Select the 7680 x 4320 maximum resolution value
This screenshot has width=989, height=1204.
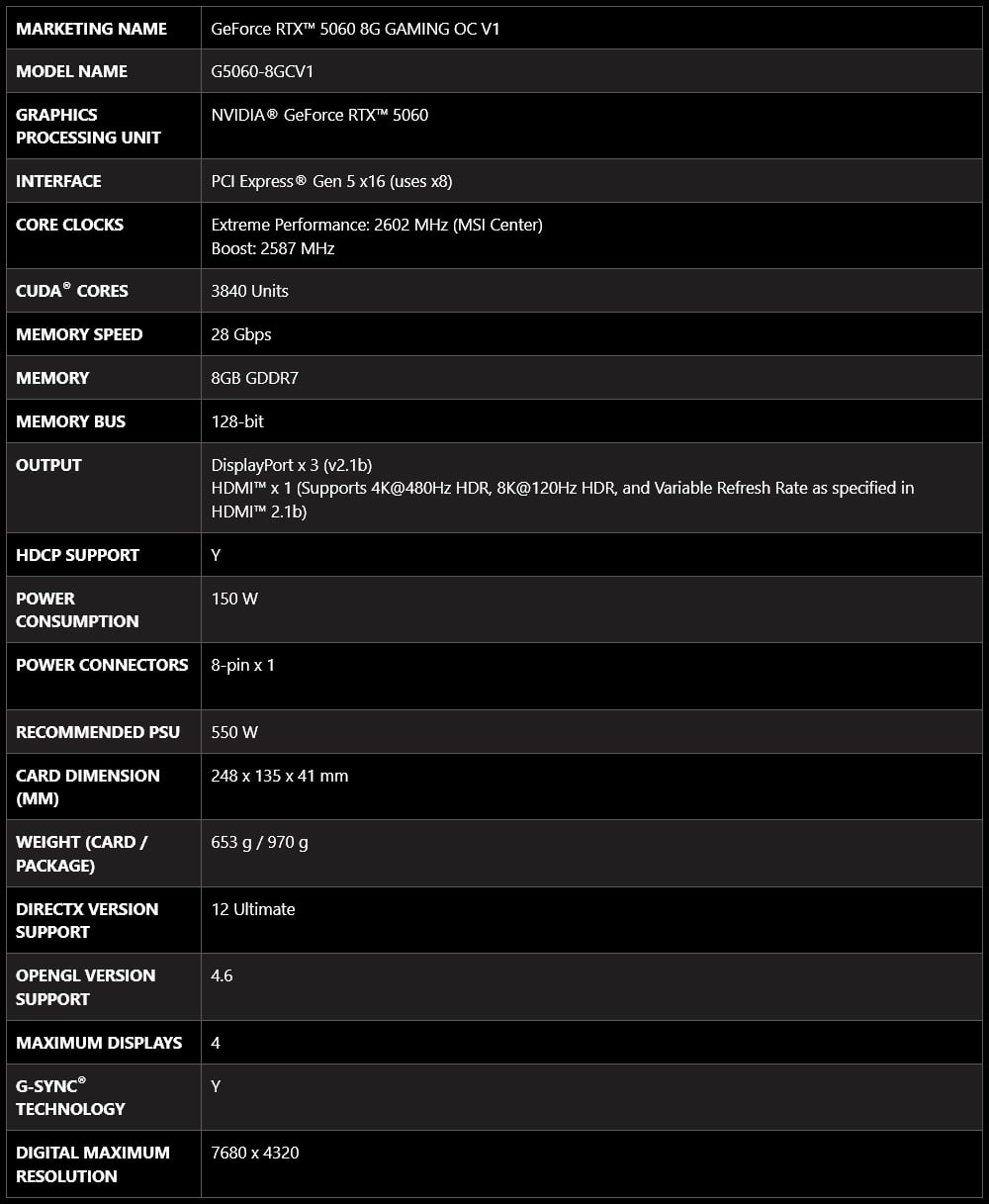click(x=255, y=1153)
